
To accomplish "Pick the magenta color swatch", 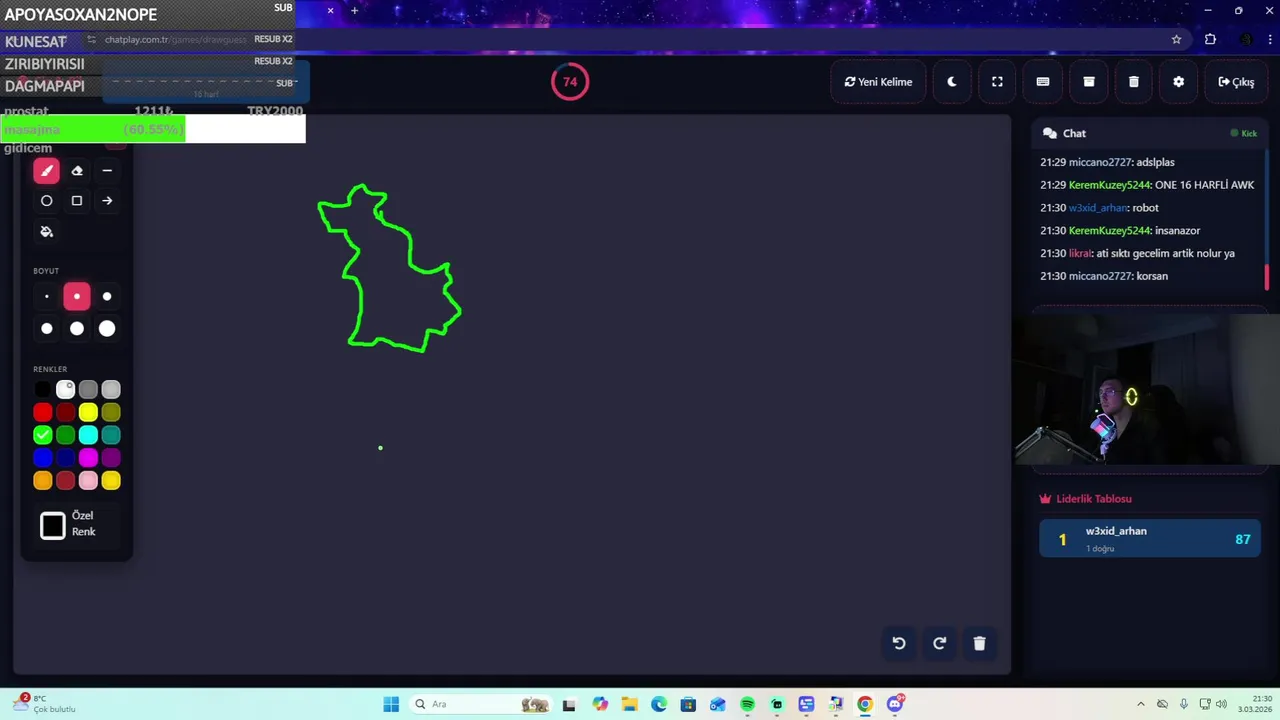I will click(88, 458).
